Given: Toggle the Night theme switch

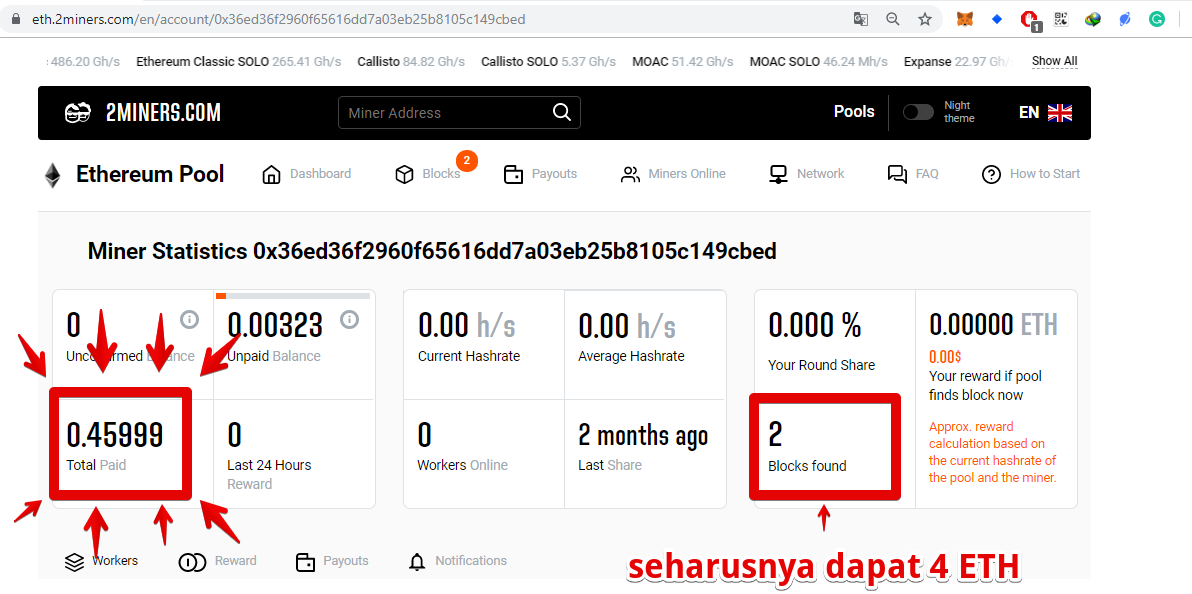Looking at the screenshot, I should tap(918, 113).
